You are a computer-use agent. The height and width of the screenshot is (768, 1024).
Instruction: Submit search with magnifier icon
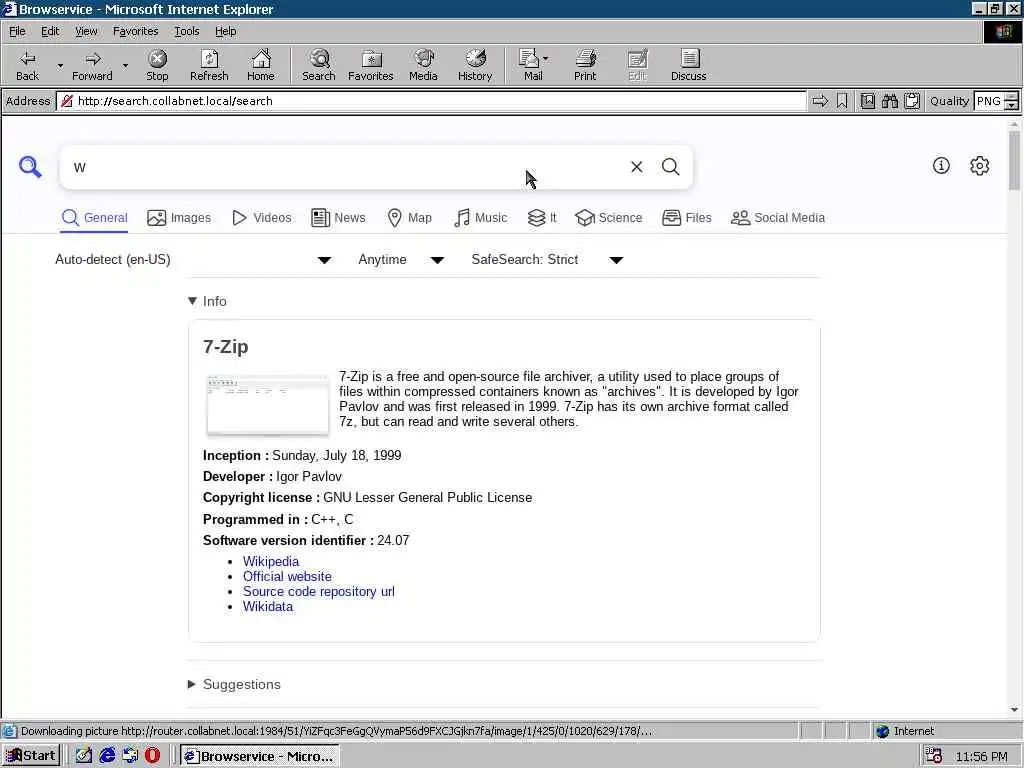point(670,167)
